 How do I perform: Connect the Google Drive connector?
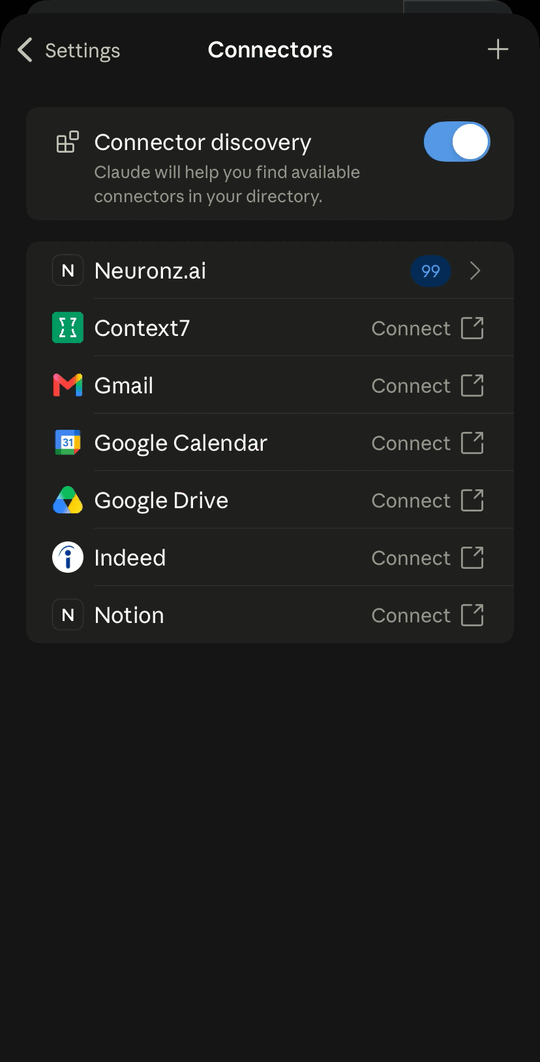click(x=411, y=501)
